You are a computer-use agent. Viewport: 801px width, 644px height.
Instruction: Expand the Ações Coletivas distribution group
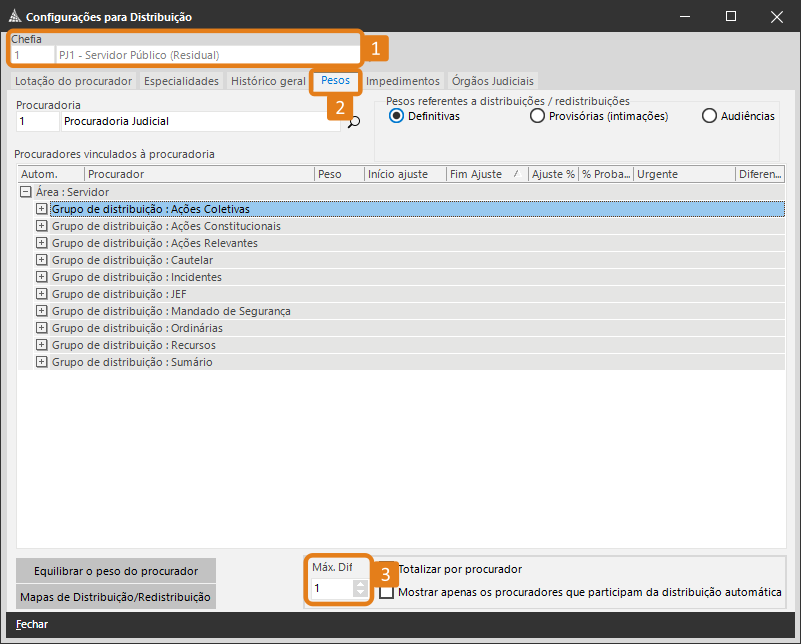point(42,209)
